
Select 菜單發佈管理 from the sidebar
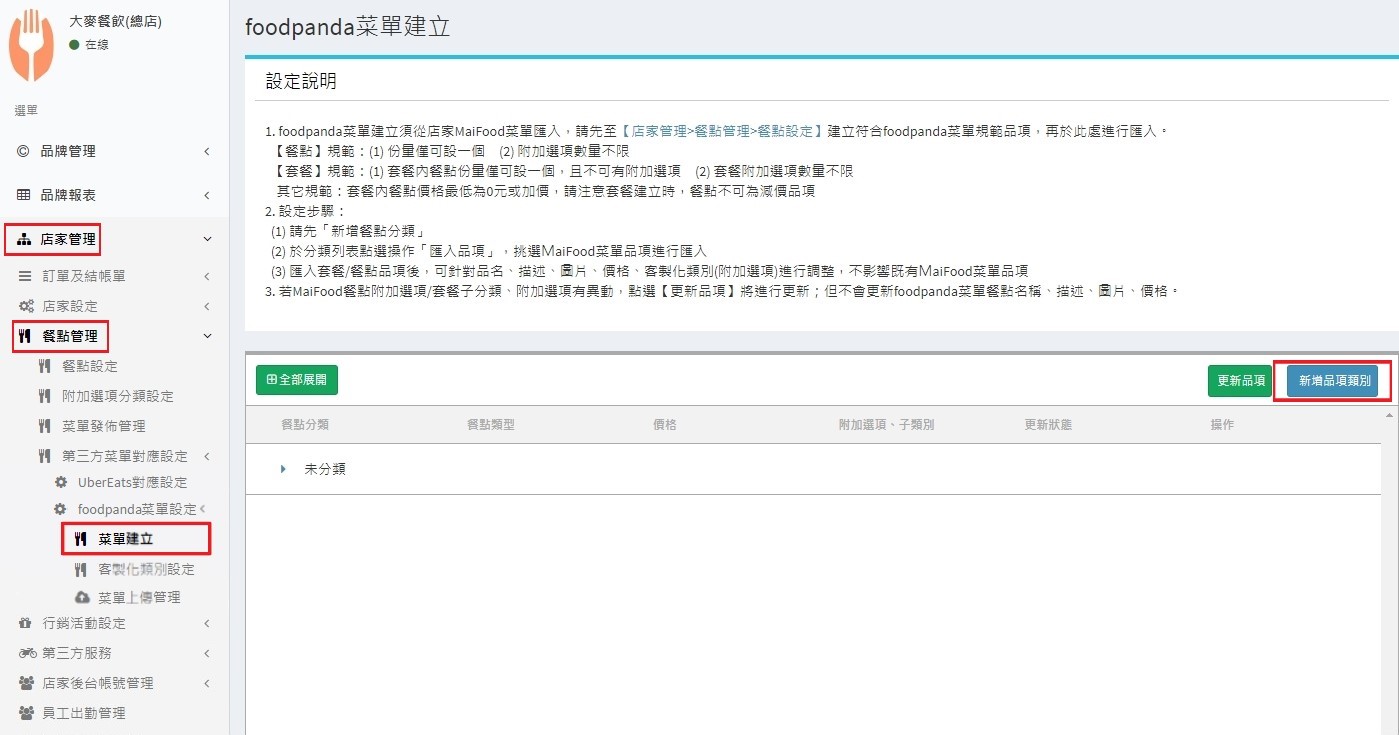pos(103,426)
